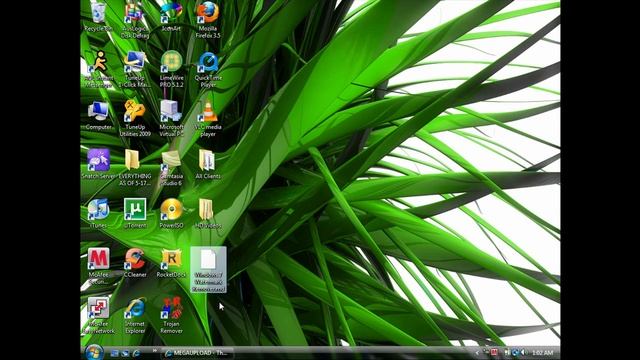Select the Windows 7 Watermark Remover file
Screen dimensions: 640x360
(208, 269)
